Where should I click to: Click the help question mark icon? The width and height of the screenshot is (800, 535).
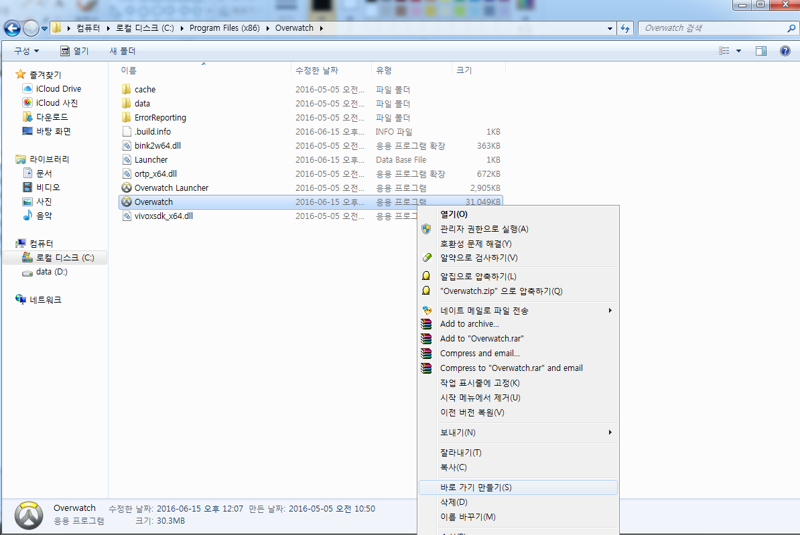[785, 51]
